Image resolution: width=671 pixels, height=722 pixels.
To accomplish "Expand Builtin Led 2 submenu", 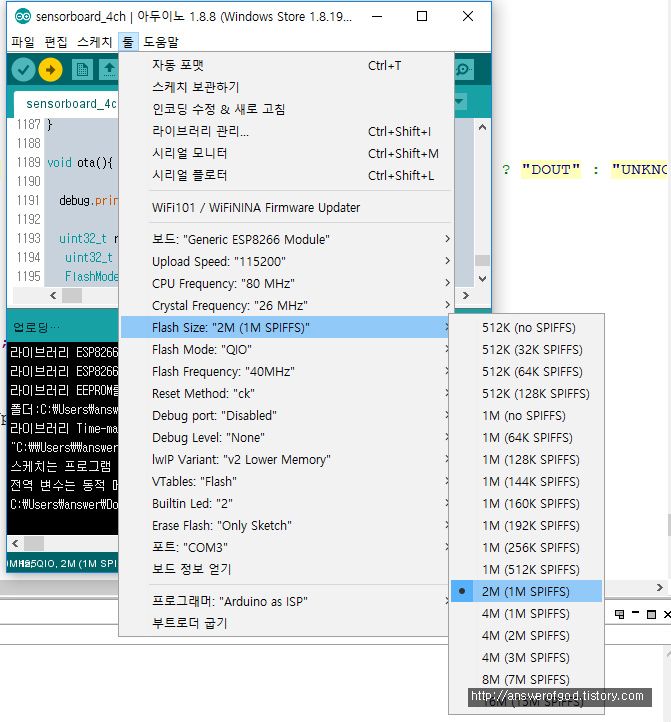I will click(286, 504).
